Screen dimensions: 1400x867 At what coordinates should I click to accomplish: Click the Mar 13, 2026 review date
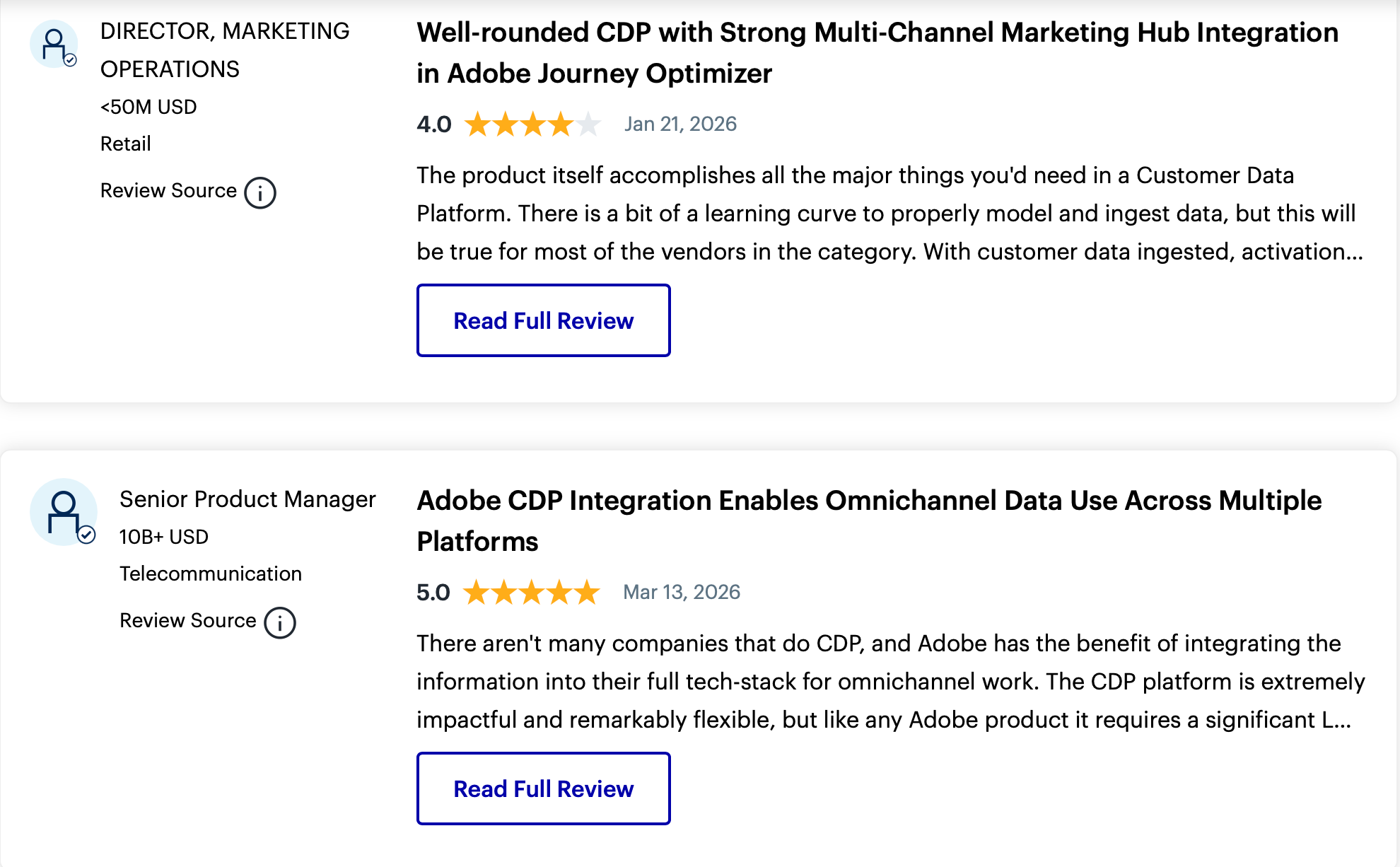point(682,593)
